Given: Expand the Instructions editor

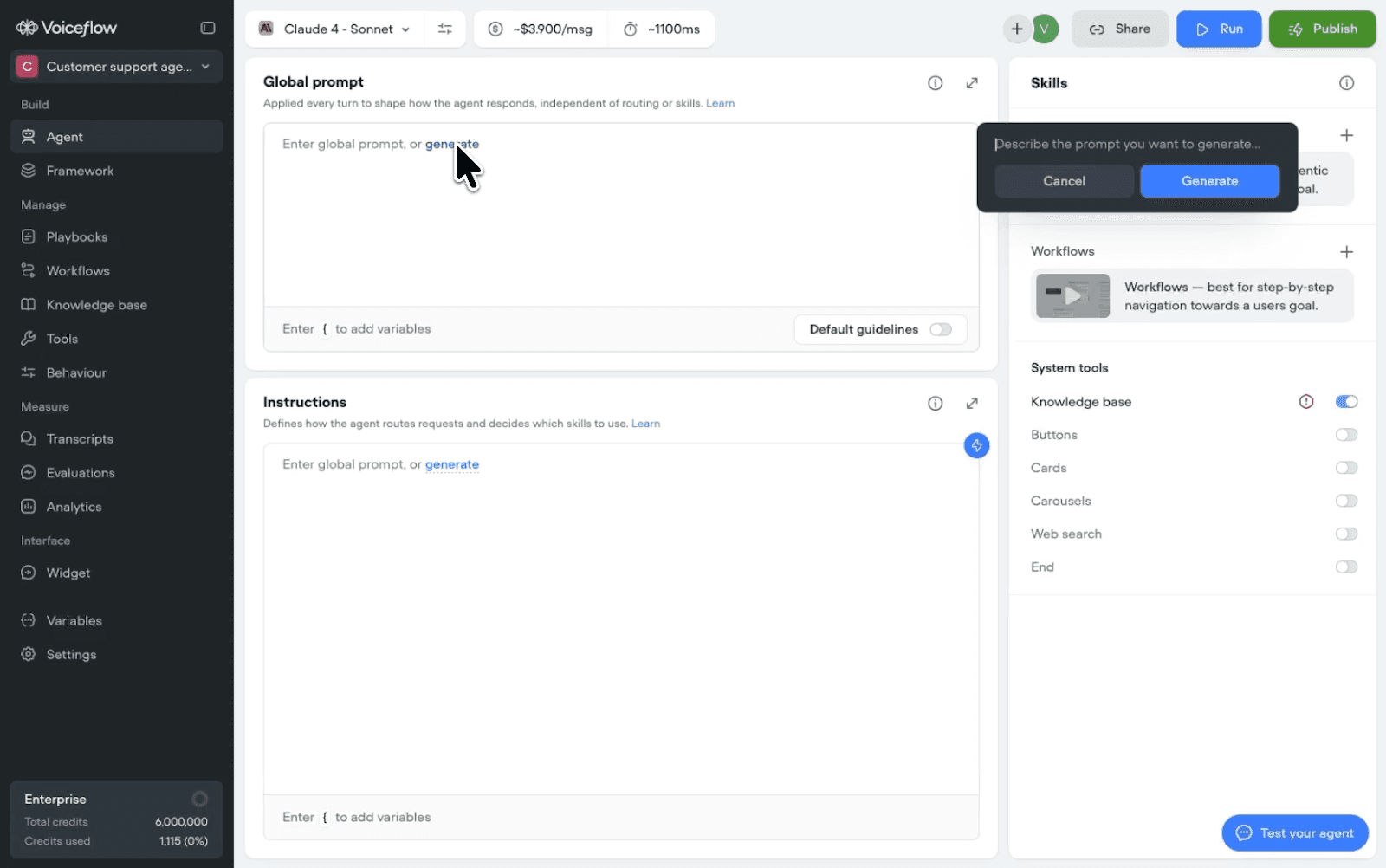Looking at the screenshot, I should 972,403.
